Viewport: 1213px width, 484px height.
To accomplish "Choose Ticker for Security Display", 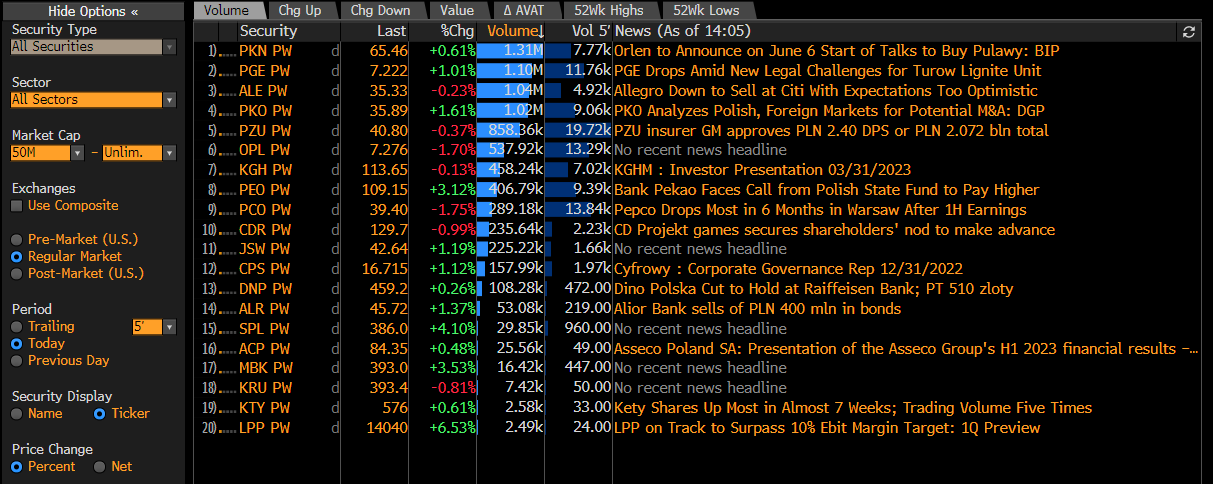I will pyautogui.click(x=99, y=414).
